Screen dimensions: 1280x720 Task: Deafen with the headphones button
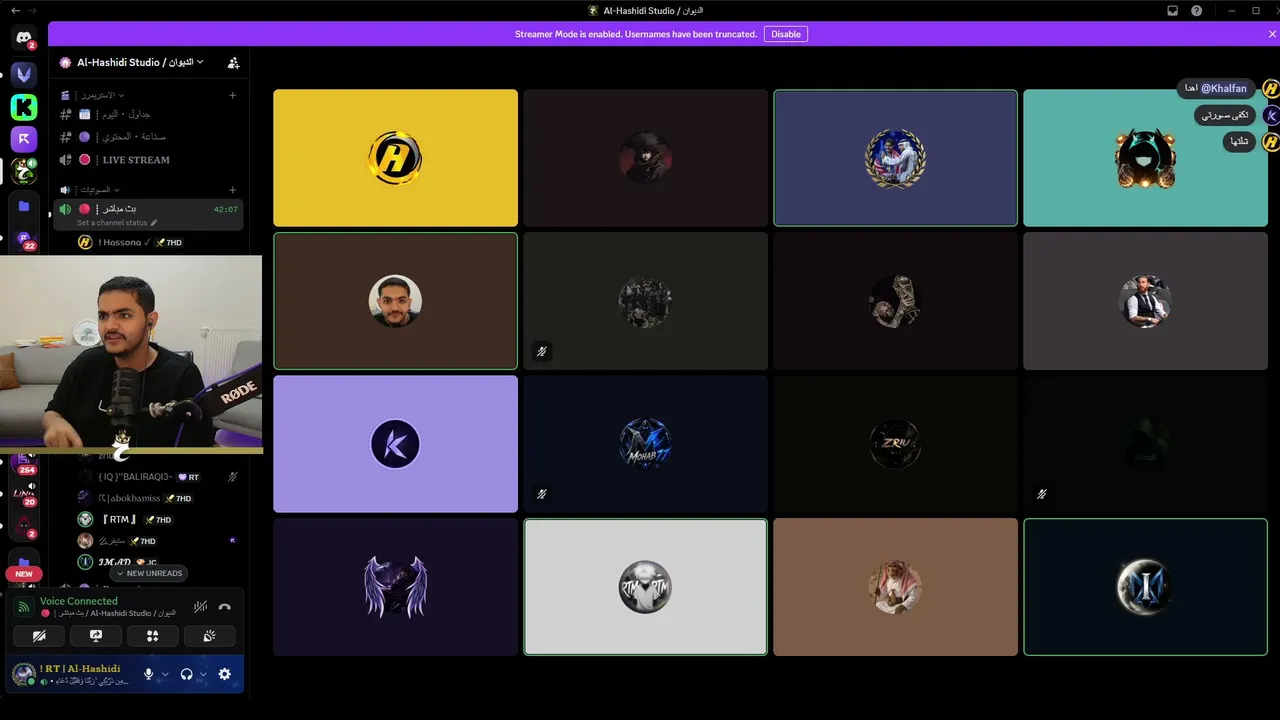point(186,674)
